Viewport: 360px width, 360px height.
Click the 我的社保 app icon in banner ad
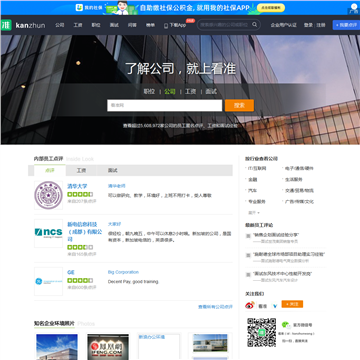[79, 7]
